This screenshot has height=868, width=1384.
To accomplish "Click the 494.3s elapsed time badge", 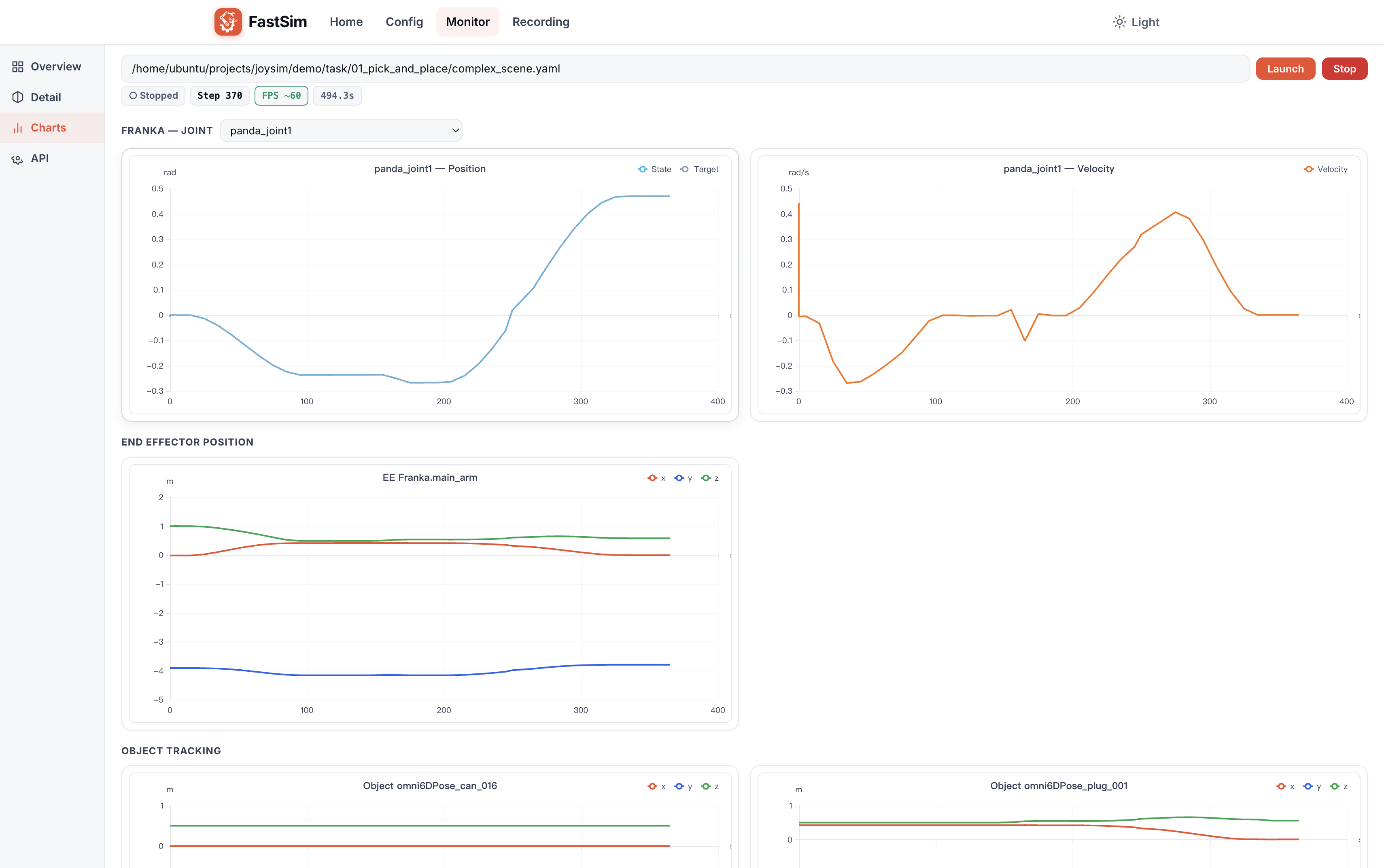I will [x=337, y=96].
